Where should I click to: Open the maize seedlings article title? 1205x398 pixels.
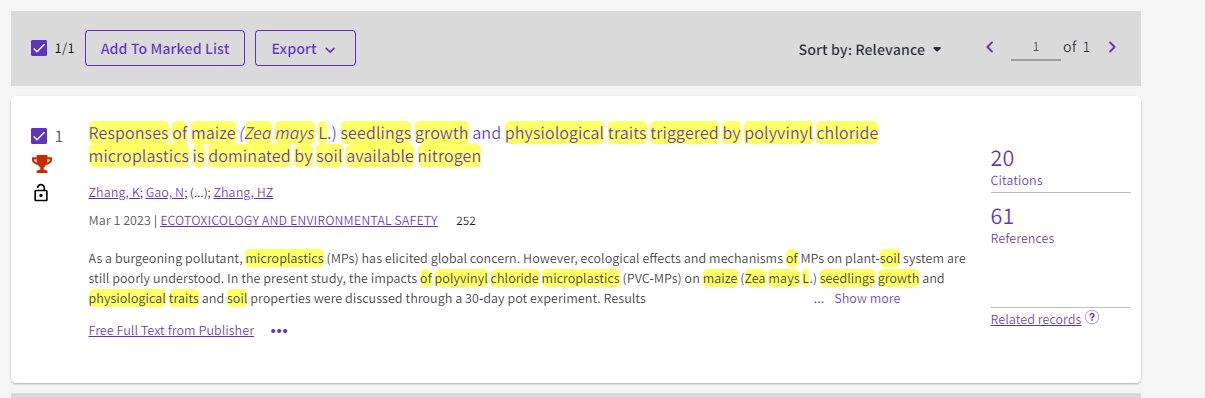484,145
